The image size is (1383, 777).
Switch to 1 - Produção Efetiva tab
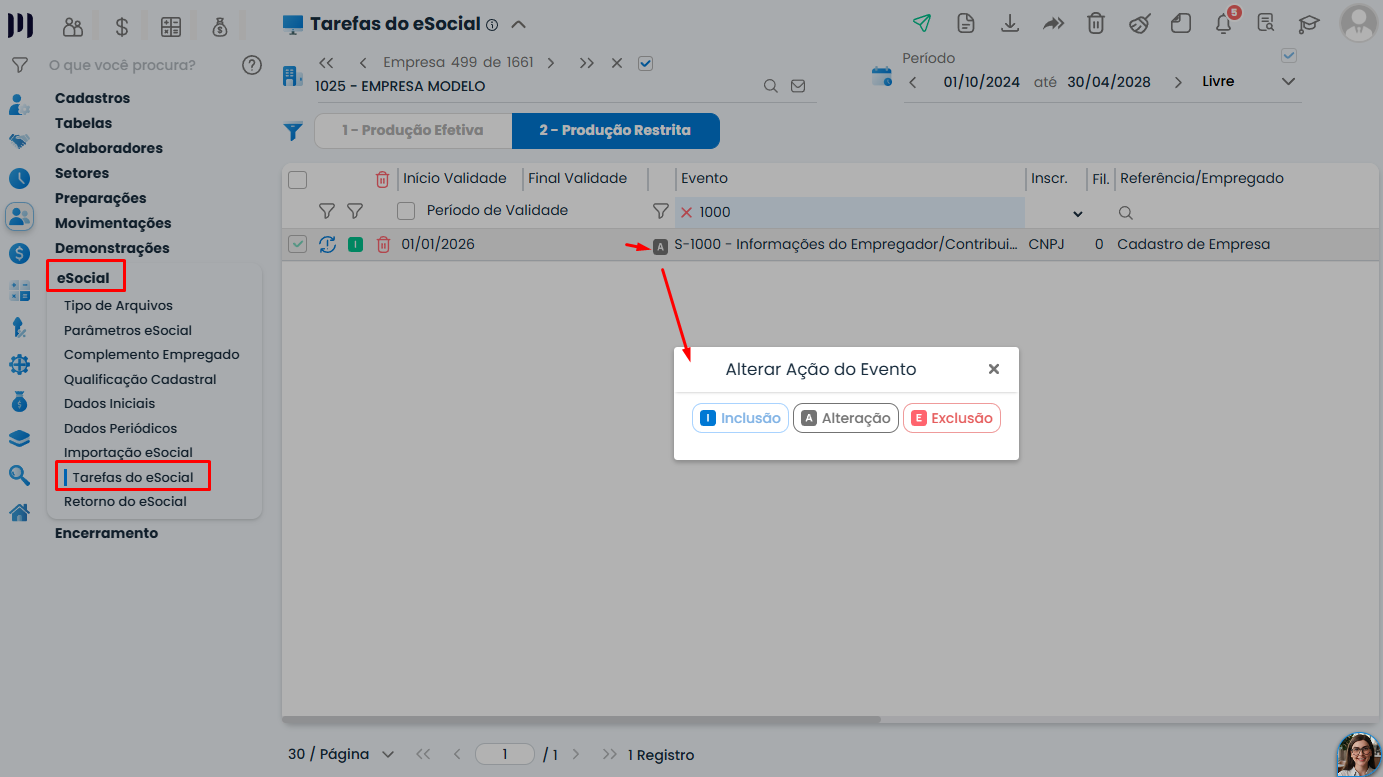413,131
